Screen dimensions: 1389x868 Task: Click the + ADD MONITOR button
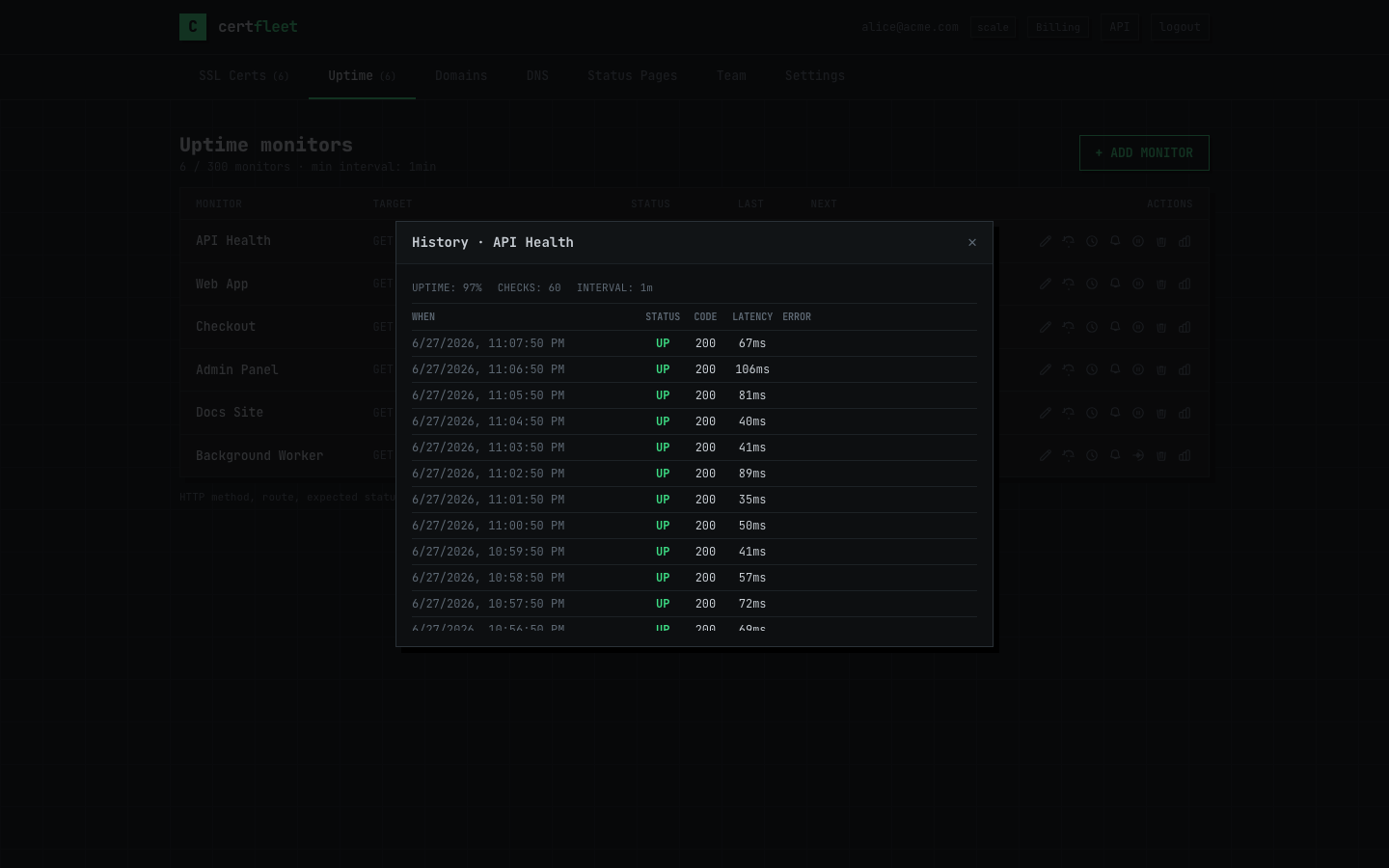click(1144, 153)
